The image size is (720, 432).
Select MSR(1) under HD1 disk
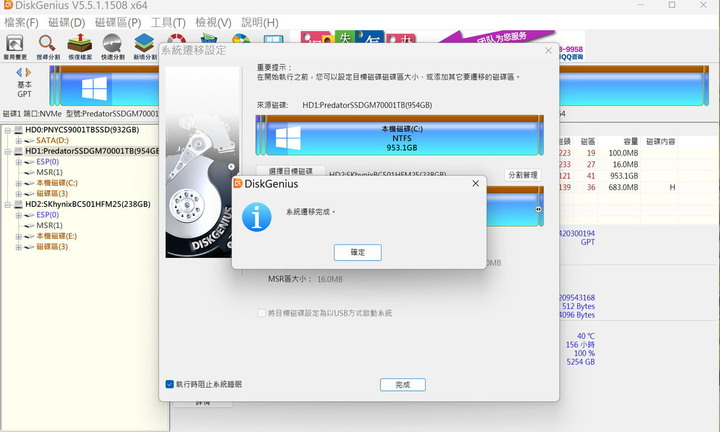point(49,173)
